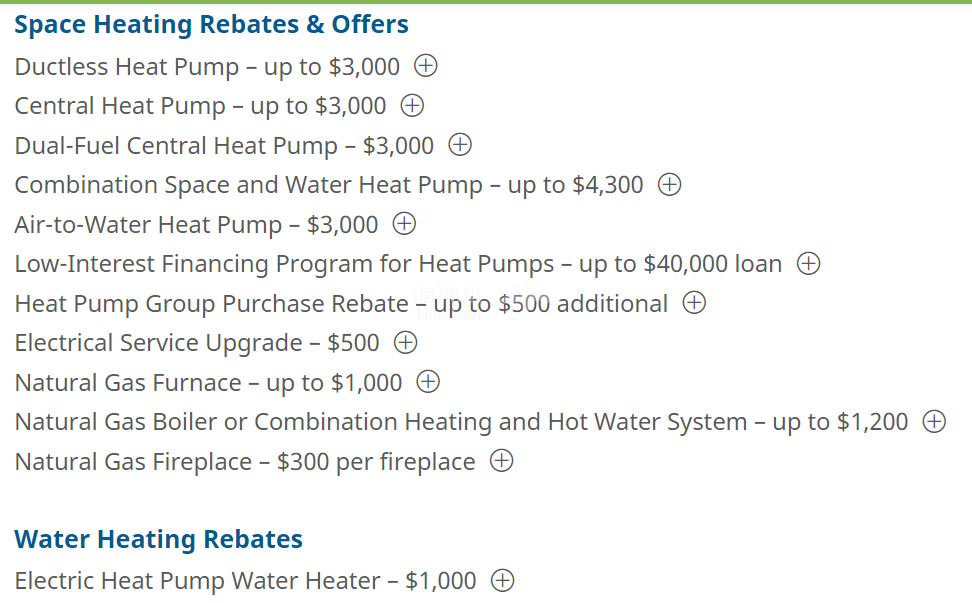The width and height of the screenshot is (972, 603).
Task: Expand Ductless Heat Pump plus icon
Action: coord(426,66)
